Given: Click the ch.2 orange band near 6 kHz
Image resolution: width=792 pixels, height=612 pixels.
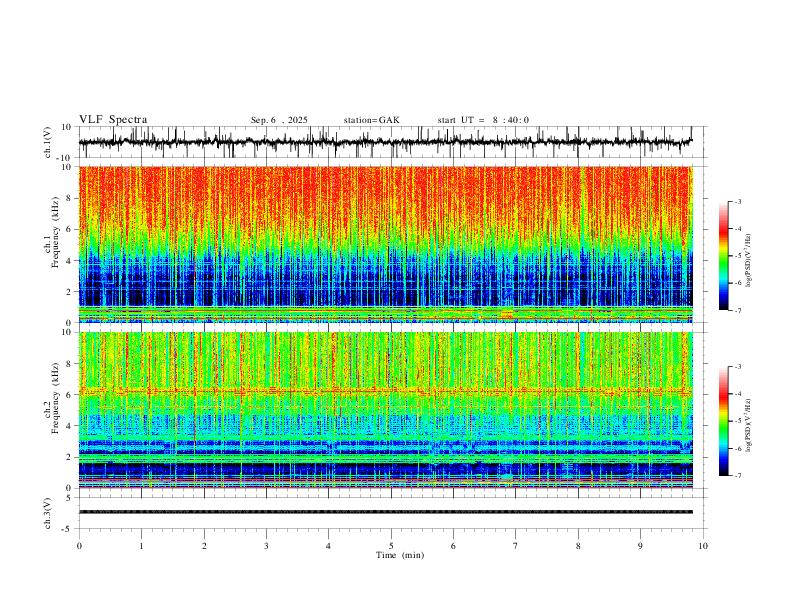Looking at the screenshot, I should point(386,391).
